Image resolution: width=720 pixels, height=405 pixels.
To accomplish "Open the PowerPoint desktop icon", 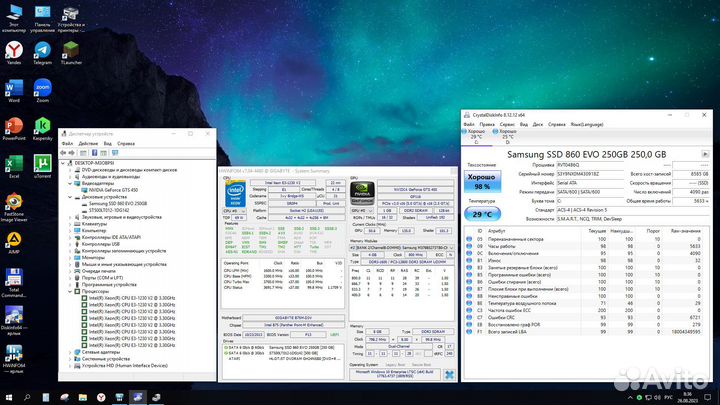I will point(14,128).
